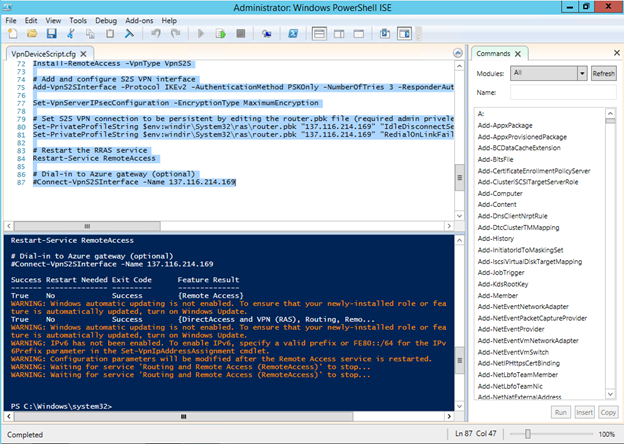Click script pane vertical scrollbar thumb
This screenshot has width=624, height=444.
459,177
